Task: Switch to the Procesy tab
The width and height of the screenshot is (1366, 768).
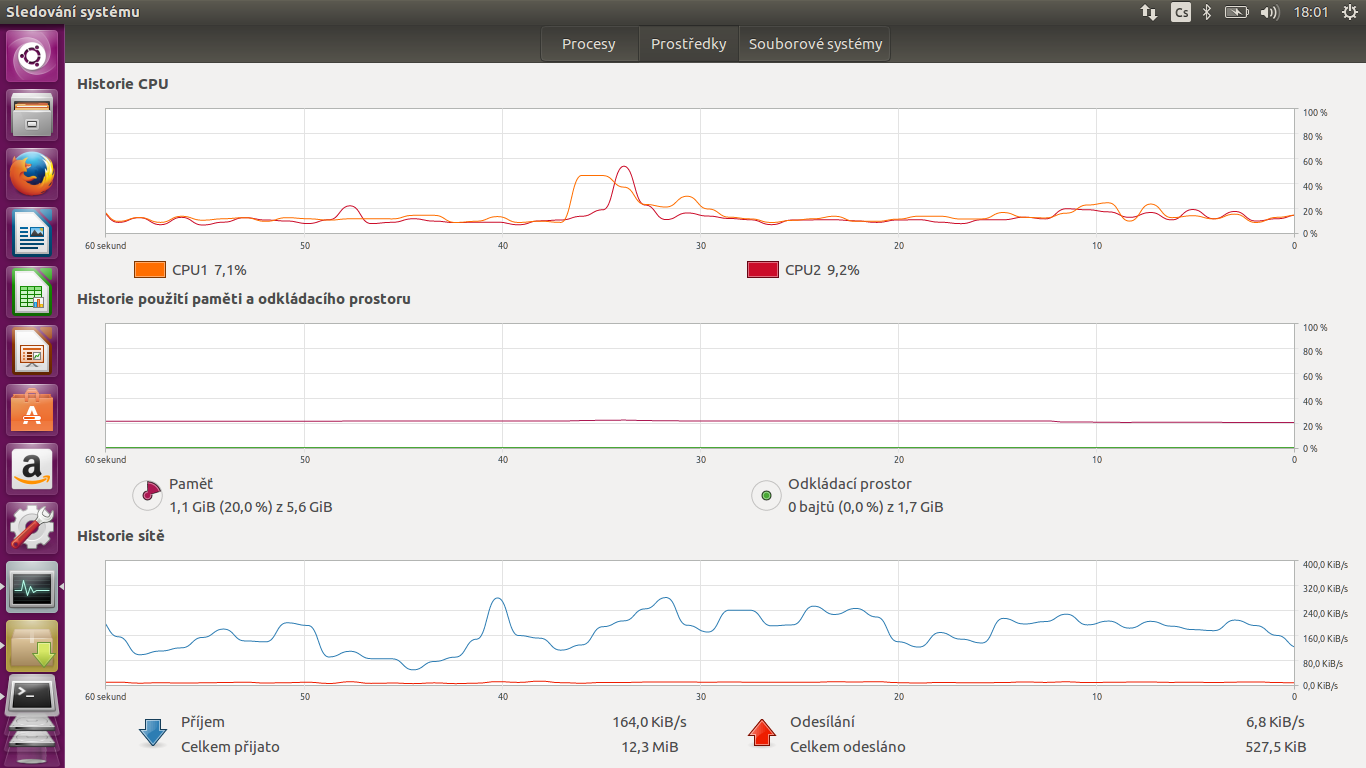Action: coord(589,44)
